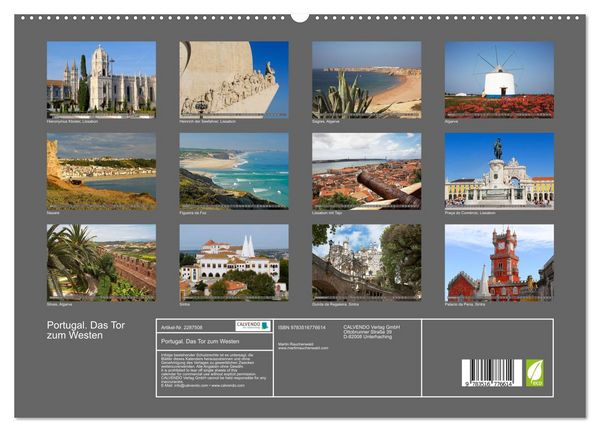Click the caption 'Figueira da Foz'

[x=192, y=213]
